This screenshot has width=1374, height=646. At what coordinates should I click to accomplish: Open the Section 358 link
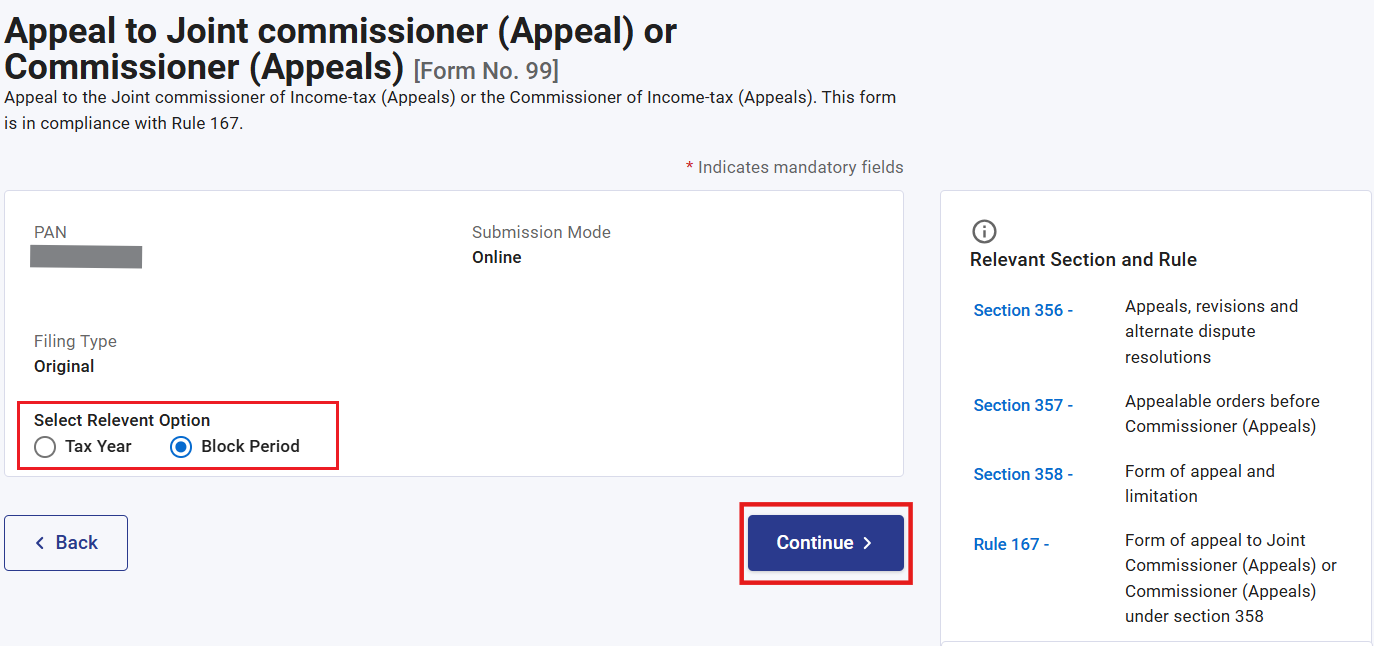1023,474
